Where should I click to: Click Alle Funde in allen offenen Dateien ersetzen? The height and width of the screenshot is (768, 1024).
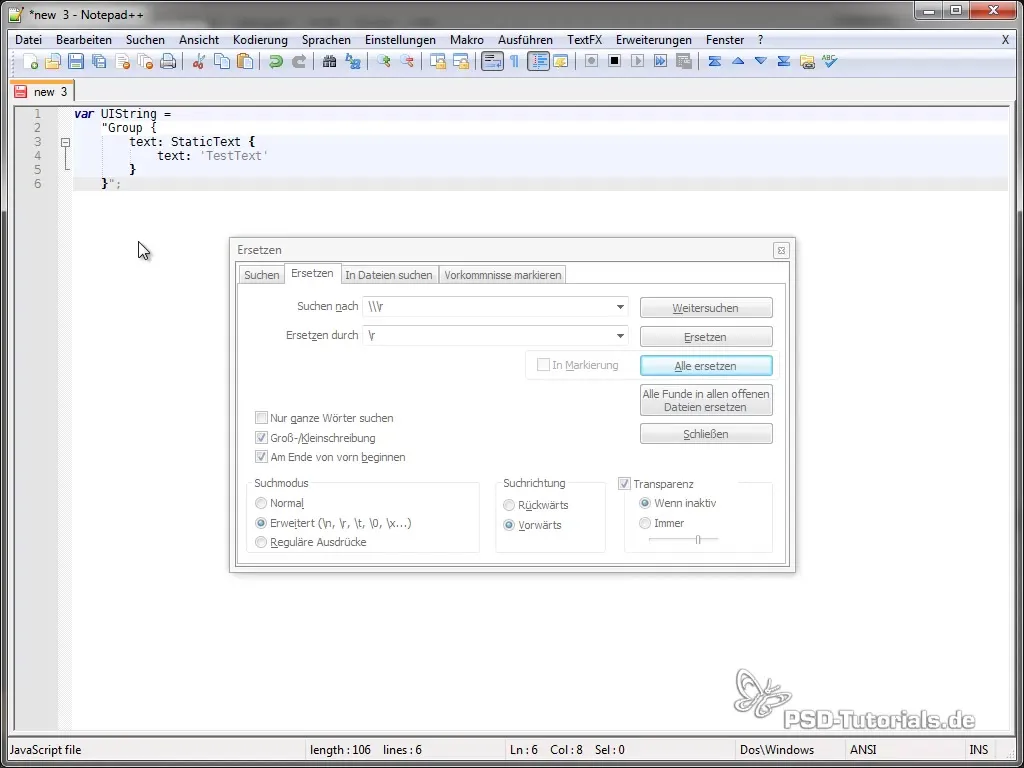click(x=706, y=400)
